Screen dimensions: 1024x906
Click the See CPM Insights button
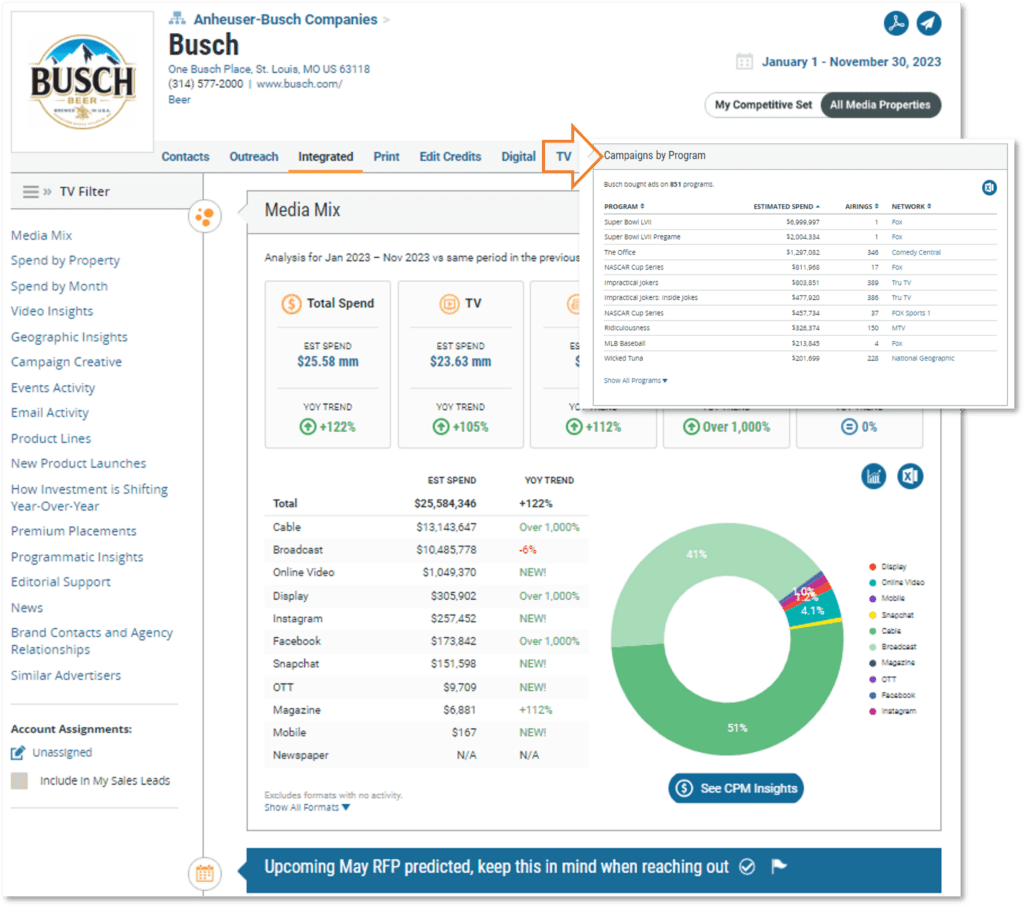[736, 788]
